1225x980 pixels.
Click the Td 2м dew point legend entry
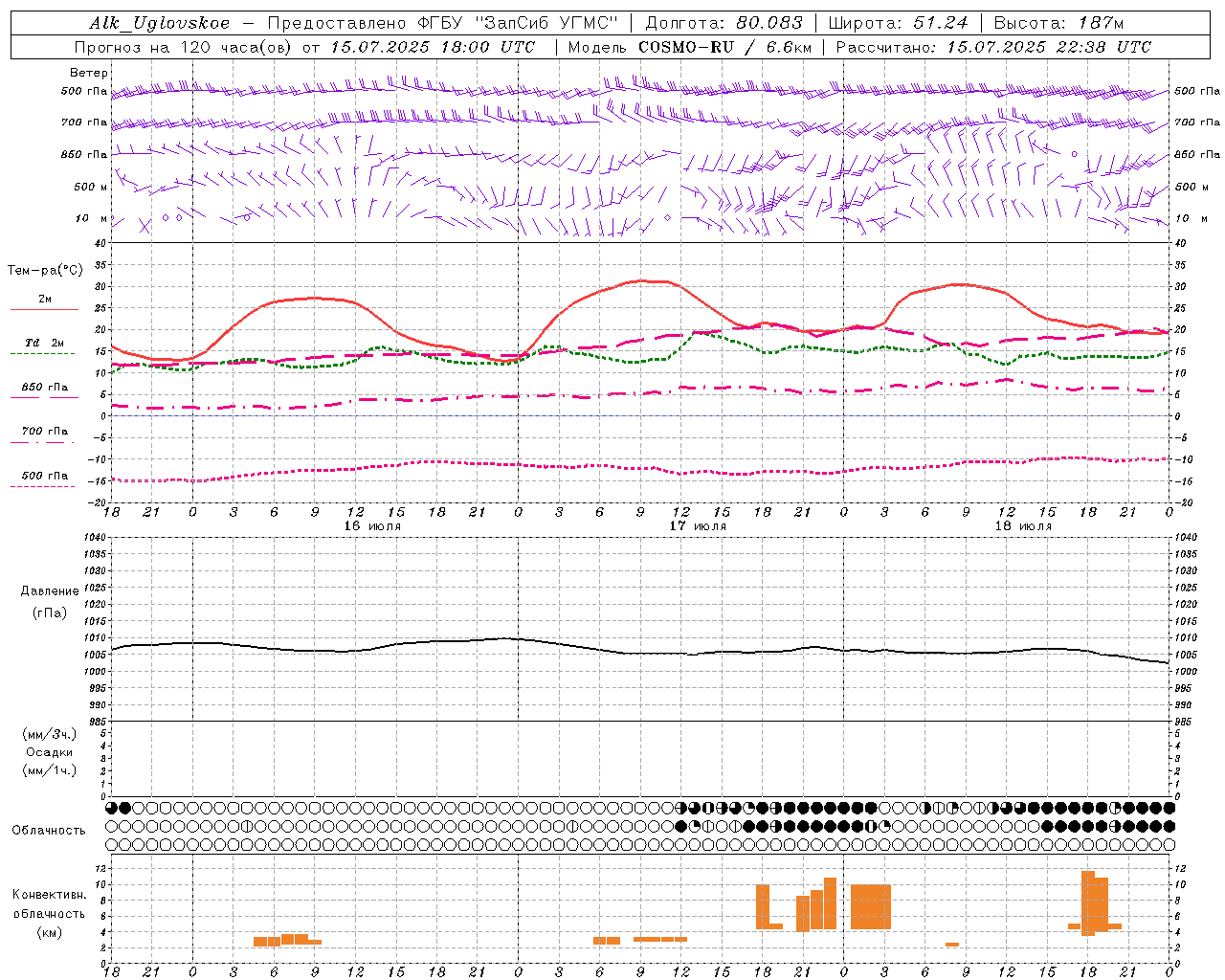click(x=45, y=343)
